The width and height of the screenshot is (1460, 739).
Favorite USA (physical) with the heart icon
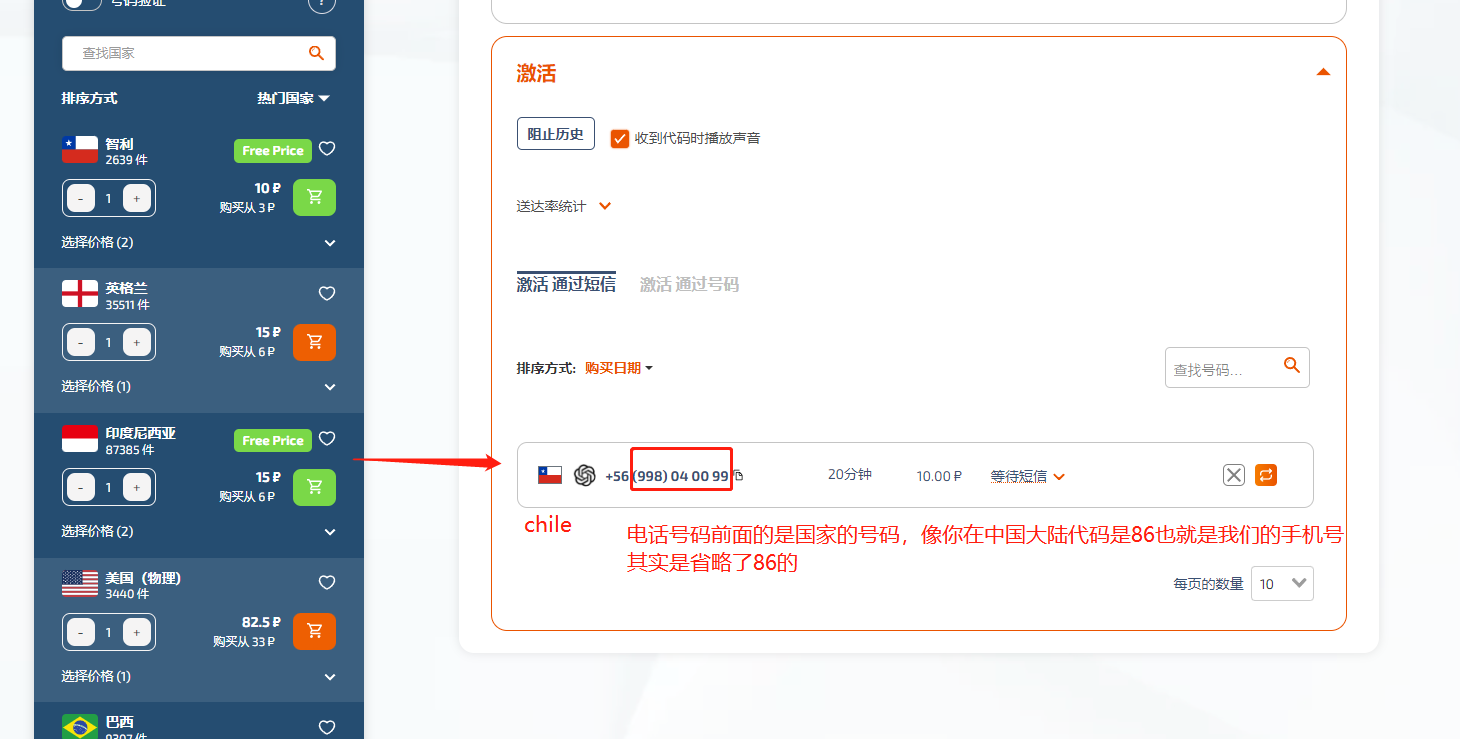(x=326, y=582)
